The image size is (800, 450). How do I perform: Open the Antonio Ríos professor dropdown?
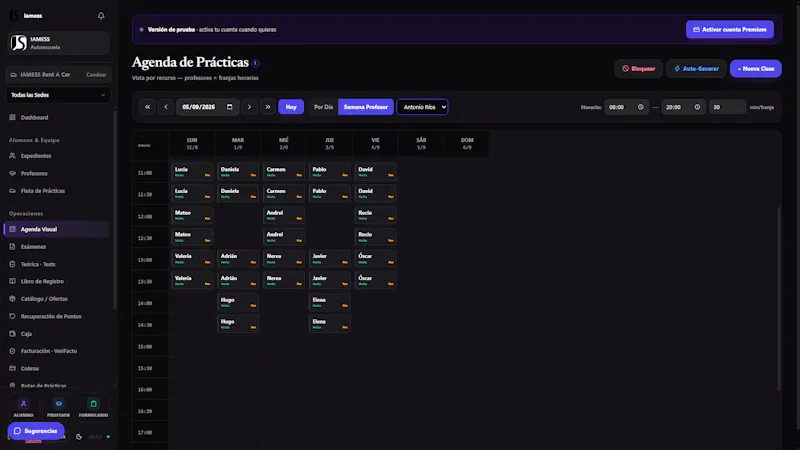pos(422,107)
